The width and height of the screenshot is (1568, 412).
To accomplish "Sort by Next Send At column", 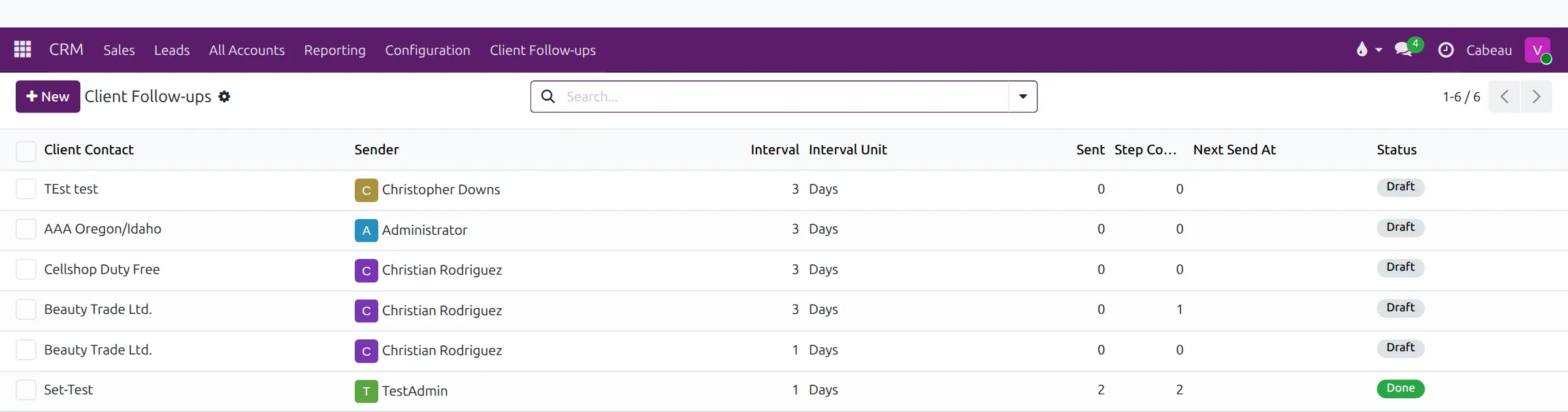I will coord(1234,150).
